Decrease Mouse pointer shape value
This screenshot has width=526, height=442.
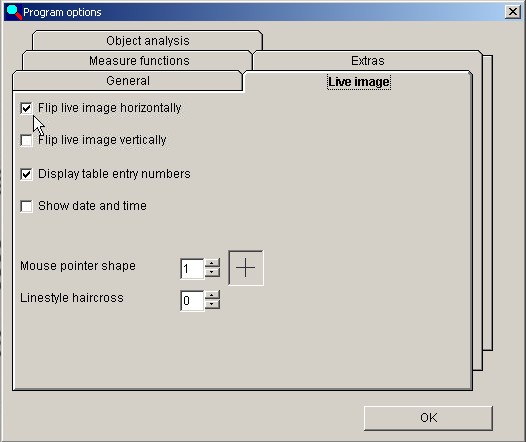coord(212,272)
